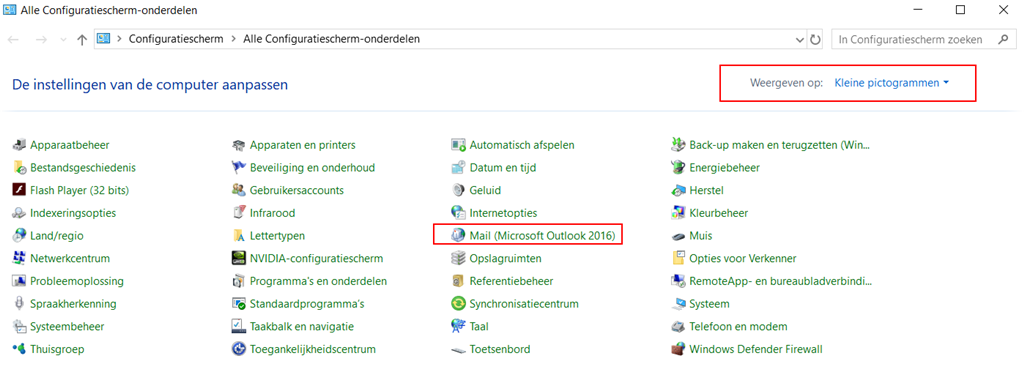Select the Configuratiescherm breadcrumb in address bar
The width and height of the screenshot is (1024, 388).
176,39
